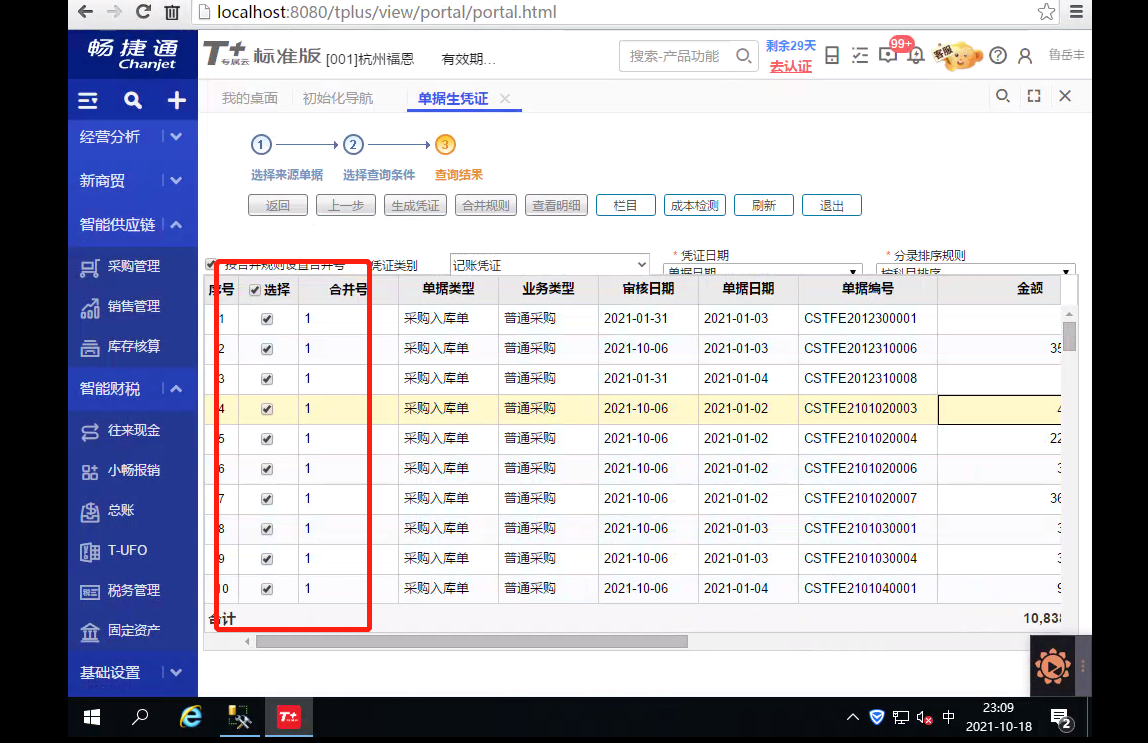Screen dimensions: 1148x743
Task: Switch to 我的桌面 tab
Action: [x=250, y=98]
